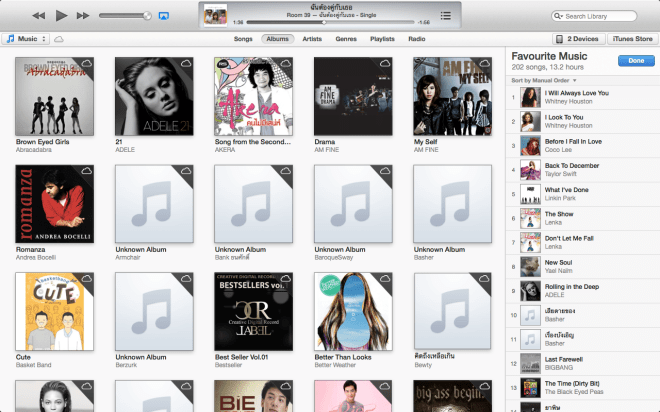This screenshot has height=412, width=660.
Task: Open the AirPlay output menu
Action: click(163, 16)
